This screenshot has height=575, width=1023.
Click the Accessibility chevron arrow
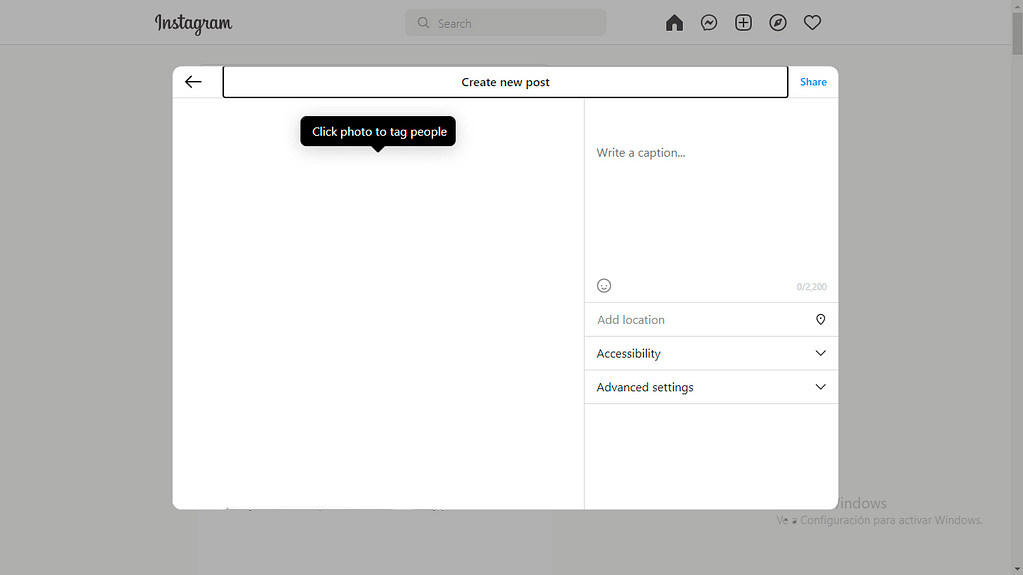(820, 353)
